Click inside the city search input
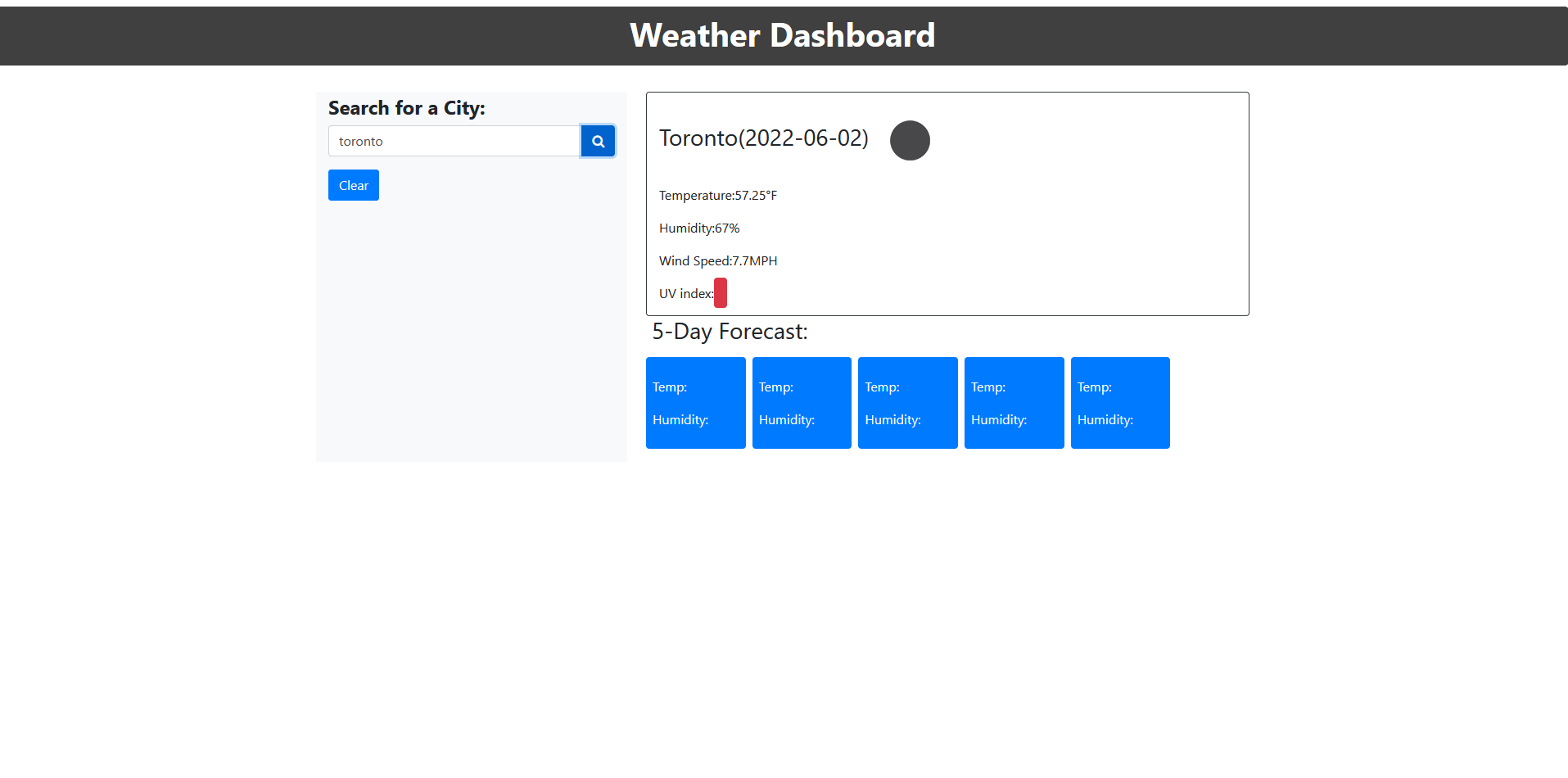Image resolution: width=1568 pixels, height=778 pixels. tap(454, 141)
